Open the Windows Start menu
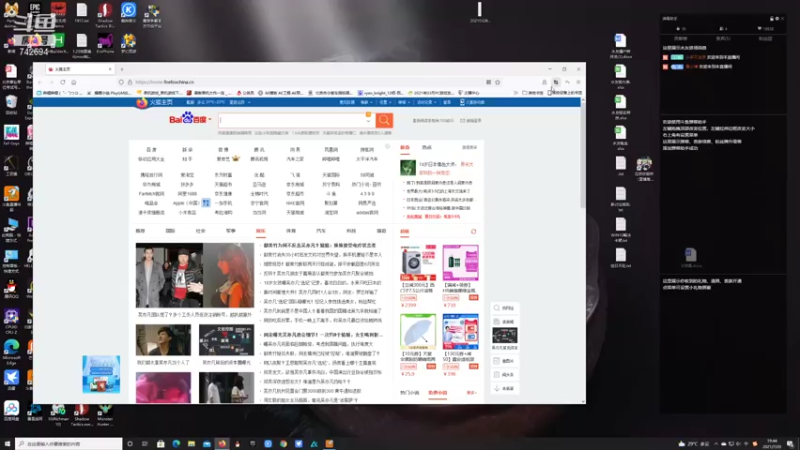The image size is (800, 450). pos(7,444)
